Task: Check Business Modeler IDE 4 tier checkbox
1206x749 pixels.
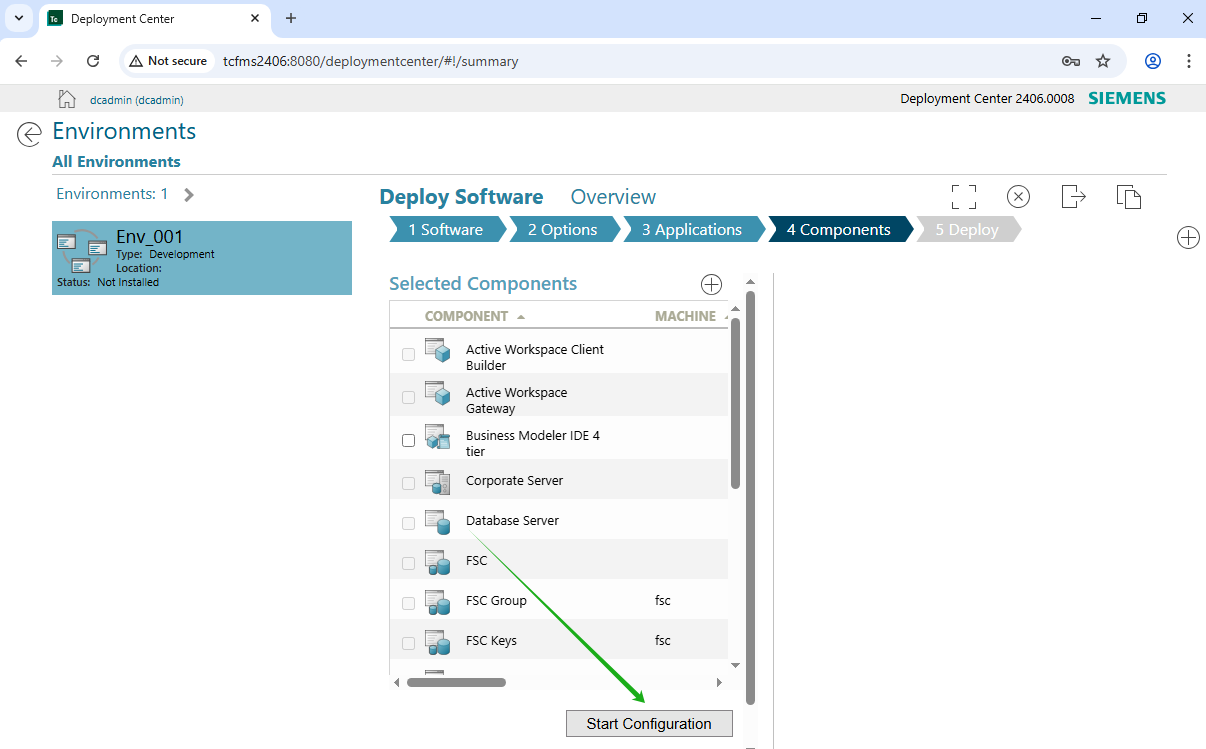Action: [x=408, y=440]
